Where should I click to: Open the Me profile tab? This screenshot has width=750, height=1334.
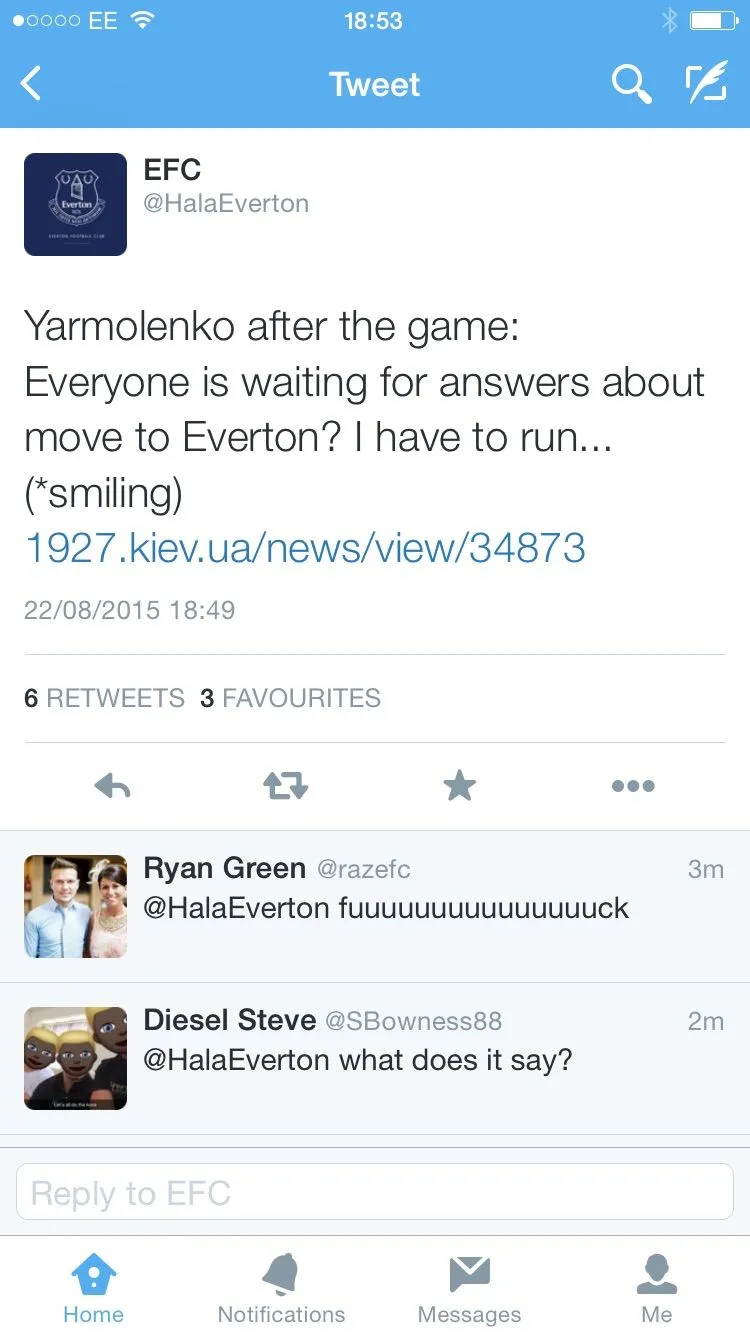click(657, 1288)
